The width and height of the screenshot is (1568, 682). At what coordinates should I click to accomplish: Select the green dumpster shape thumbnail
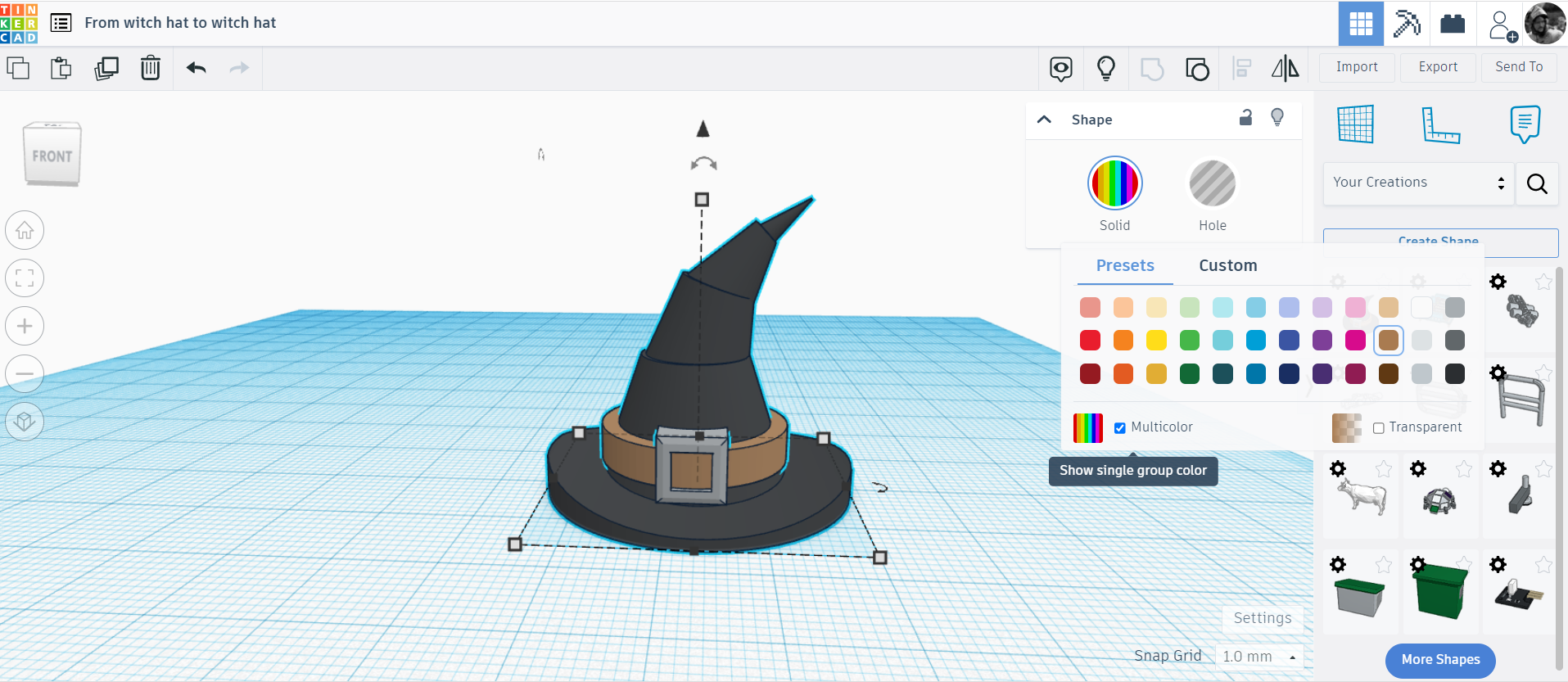tap(1440, 591)
